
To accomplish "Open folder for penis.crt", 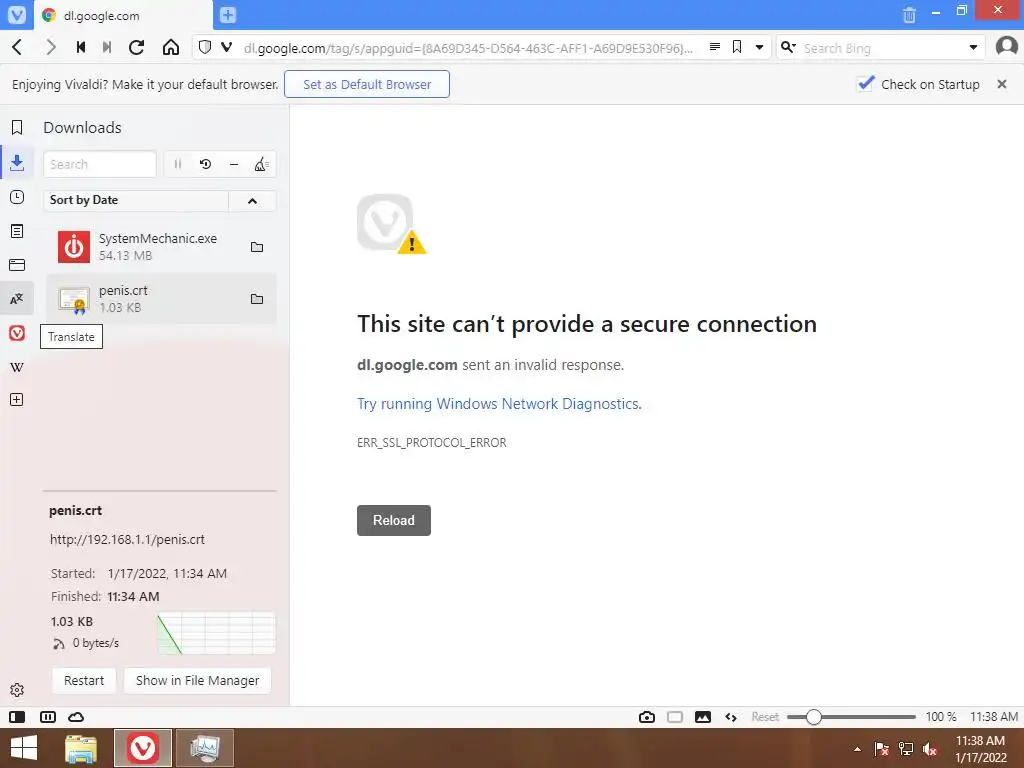I will (257, 299).
